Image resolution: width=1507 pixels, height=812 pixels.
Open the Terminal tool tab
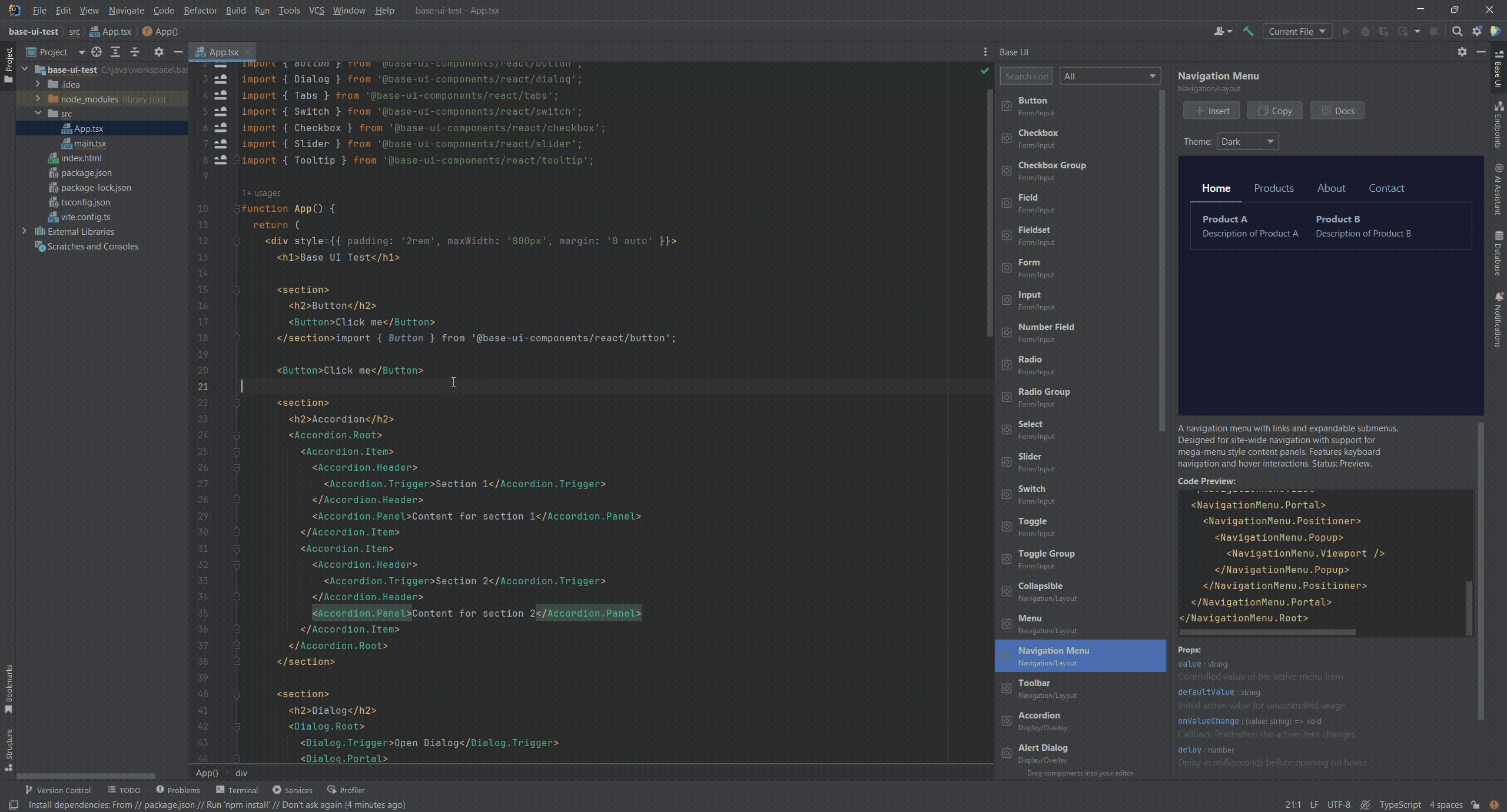point(237,790)
